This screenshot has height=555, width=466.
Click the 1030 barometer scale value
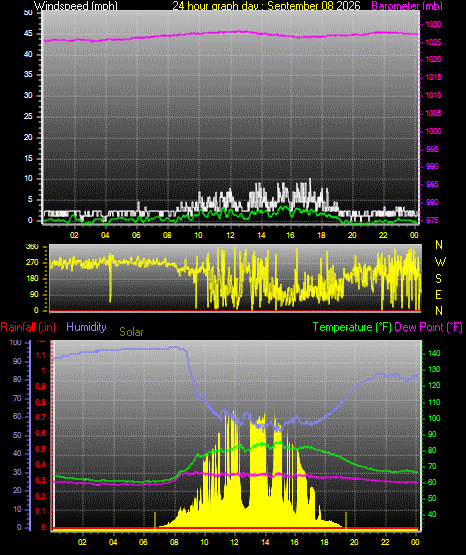(433, 24)
